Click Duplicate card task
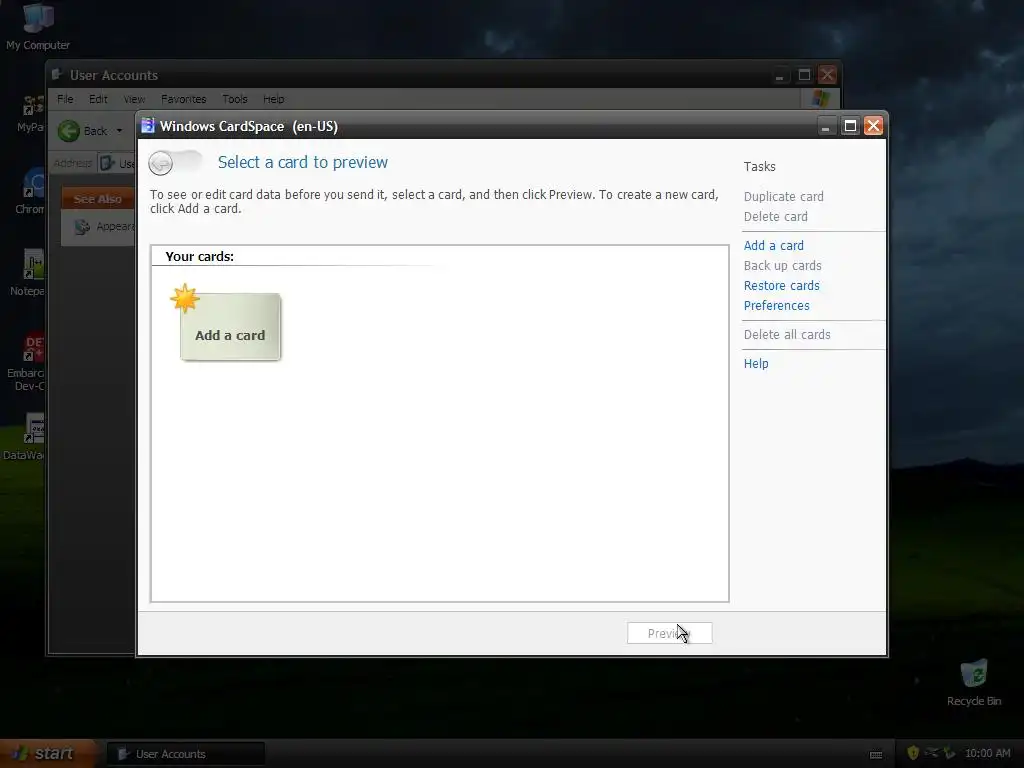Screen dimensions: 1024x768 (783, 197)
